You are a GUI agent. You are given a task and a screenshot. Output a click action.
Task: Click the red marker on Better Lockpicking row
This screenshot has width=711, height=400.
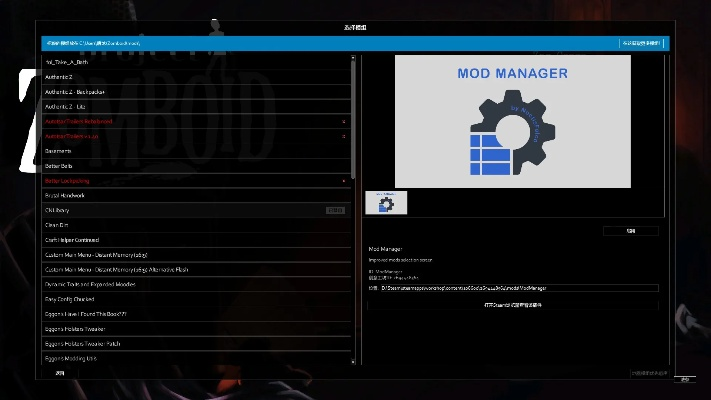coord(343,181)
